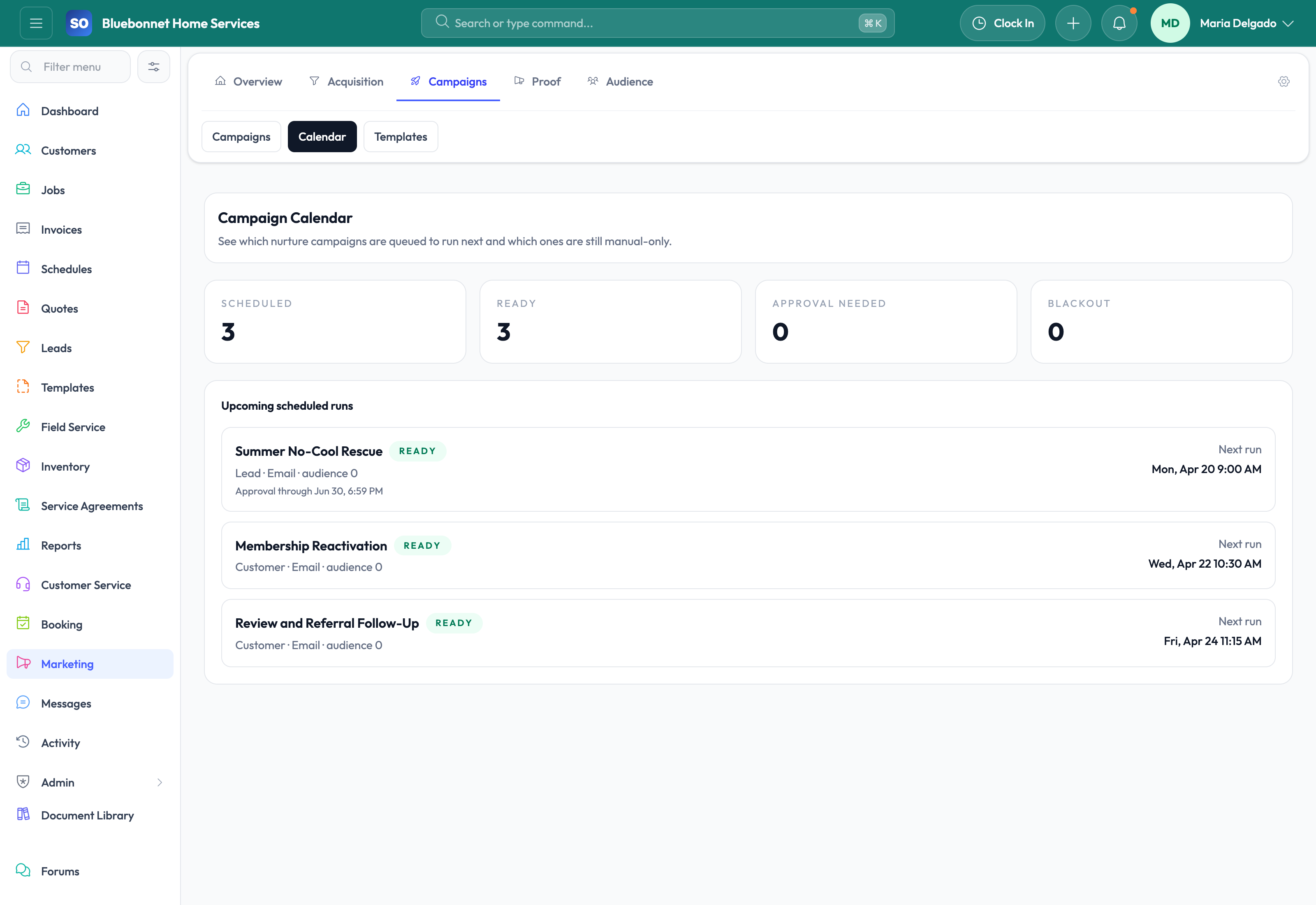
Task: Click the Reports bar chart icon
Action: pyautogui.click(x=23, y=545)
